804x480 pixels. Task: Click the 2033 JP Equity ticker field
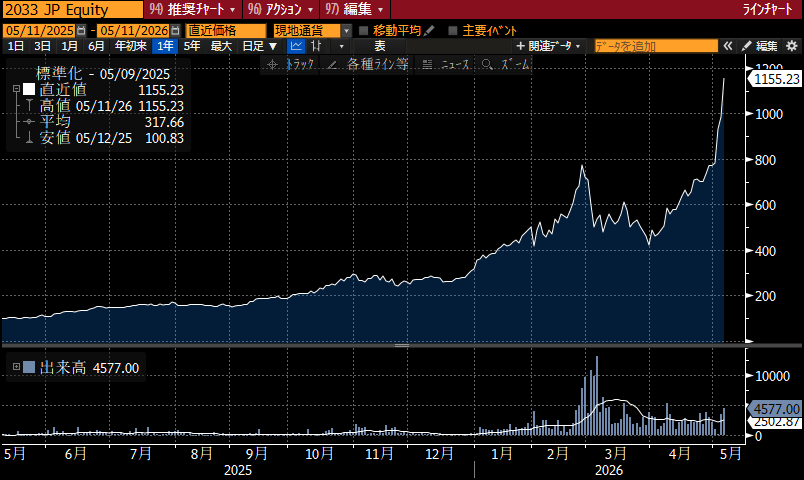(x=72, y=9)
